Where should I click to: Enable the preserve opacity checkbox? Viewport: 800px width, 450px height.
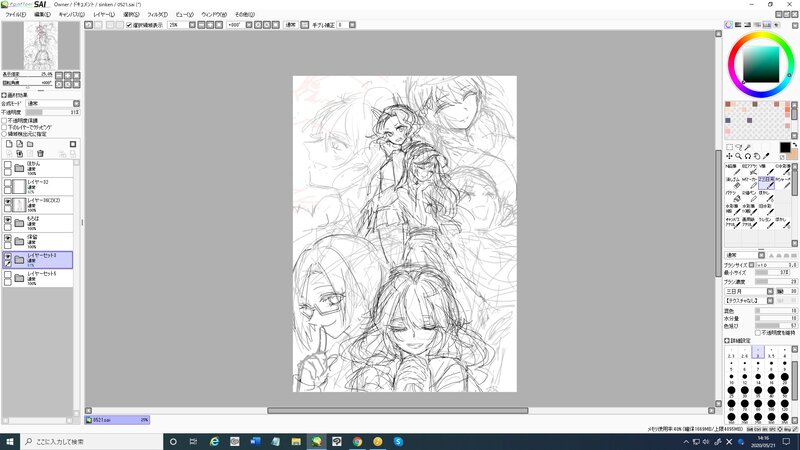tap(4, 120)
